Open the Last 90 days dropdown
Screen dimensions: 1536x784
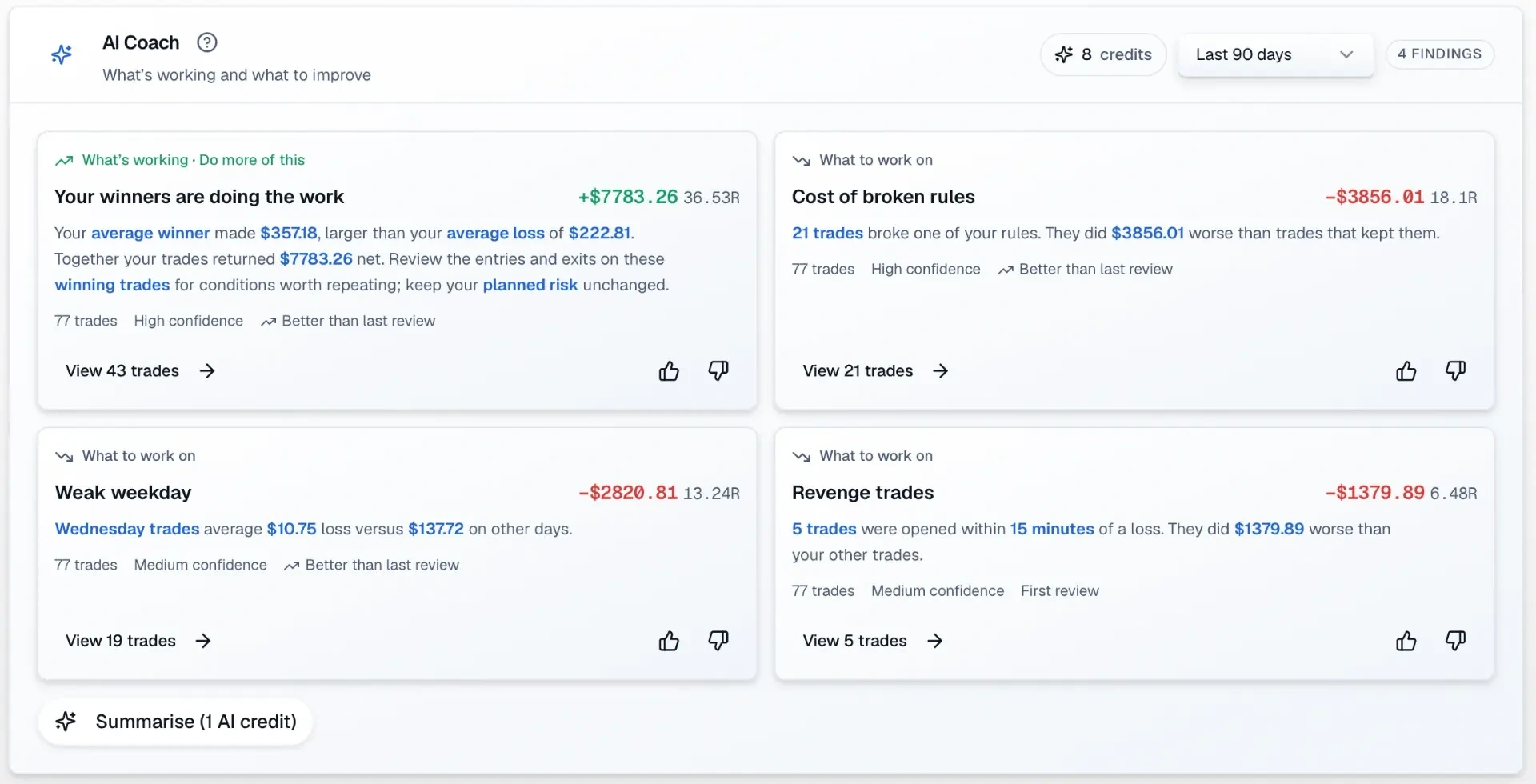tap(1275, 54)
